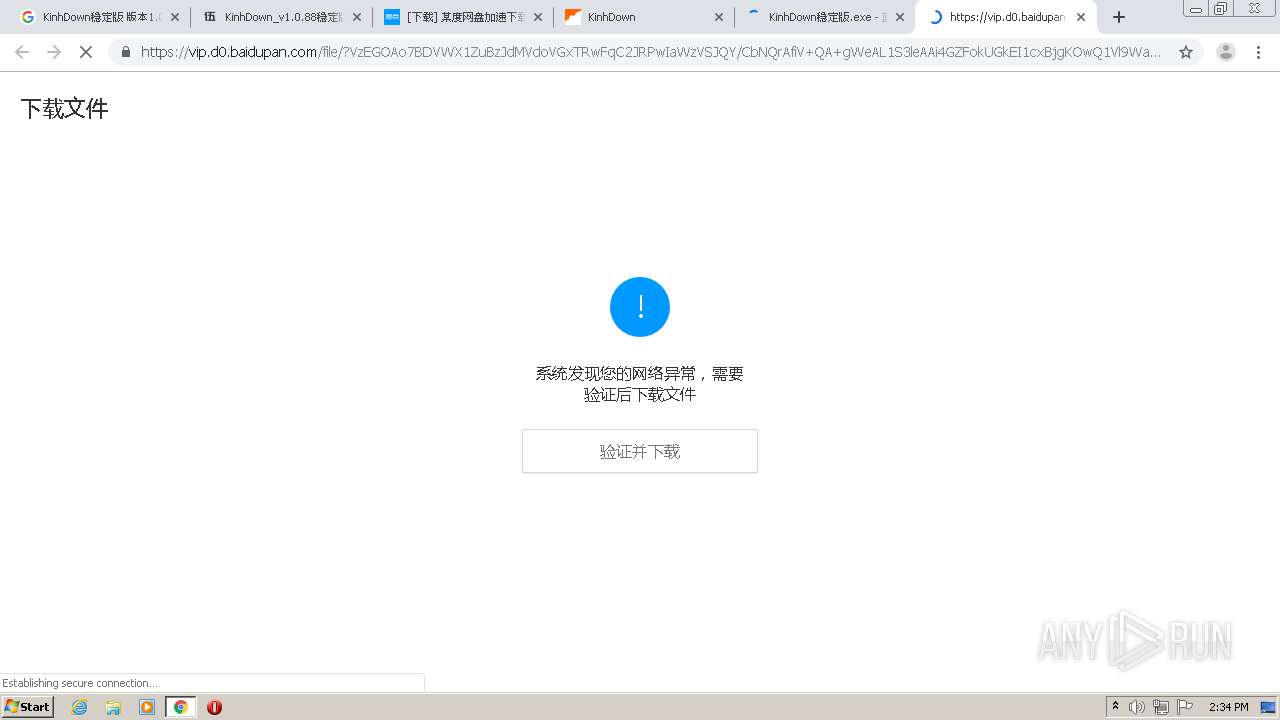Open a new browser tab
Viewport: 1280px width, 720px height.
click(1119, 17)
